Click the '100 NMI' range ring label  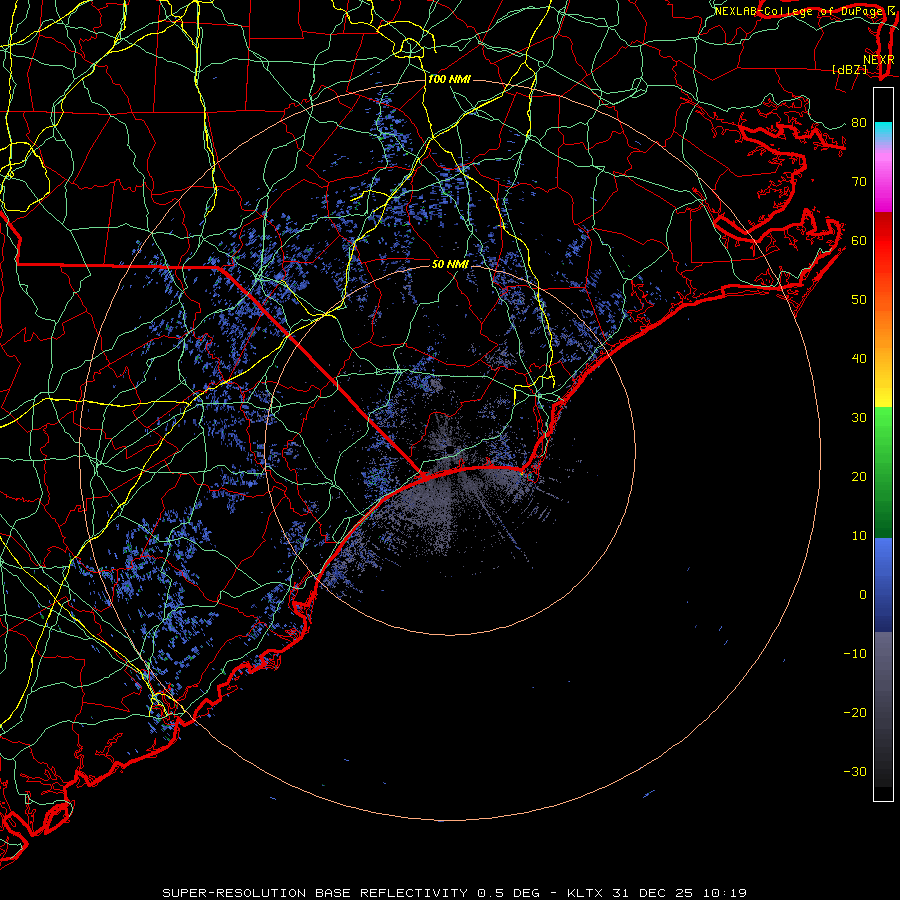point(449,79)
